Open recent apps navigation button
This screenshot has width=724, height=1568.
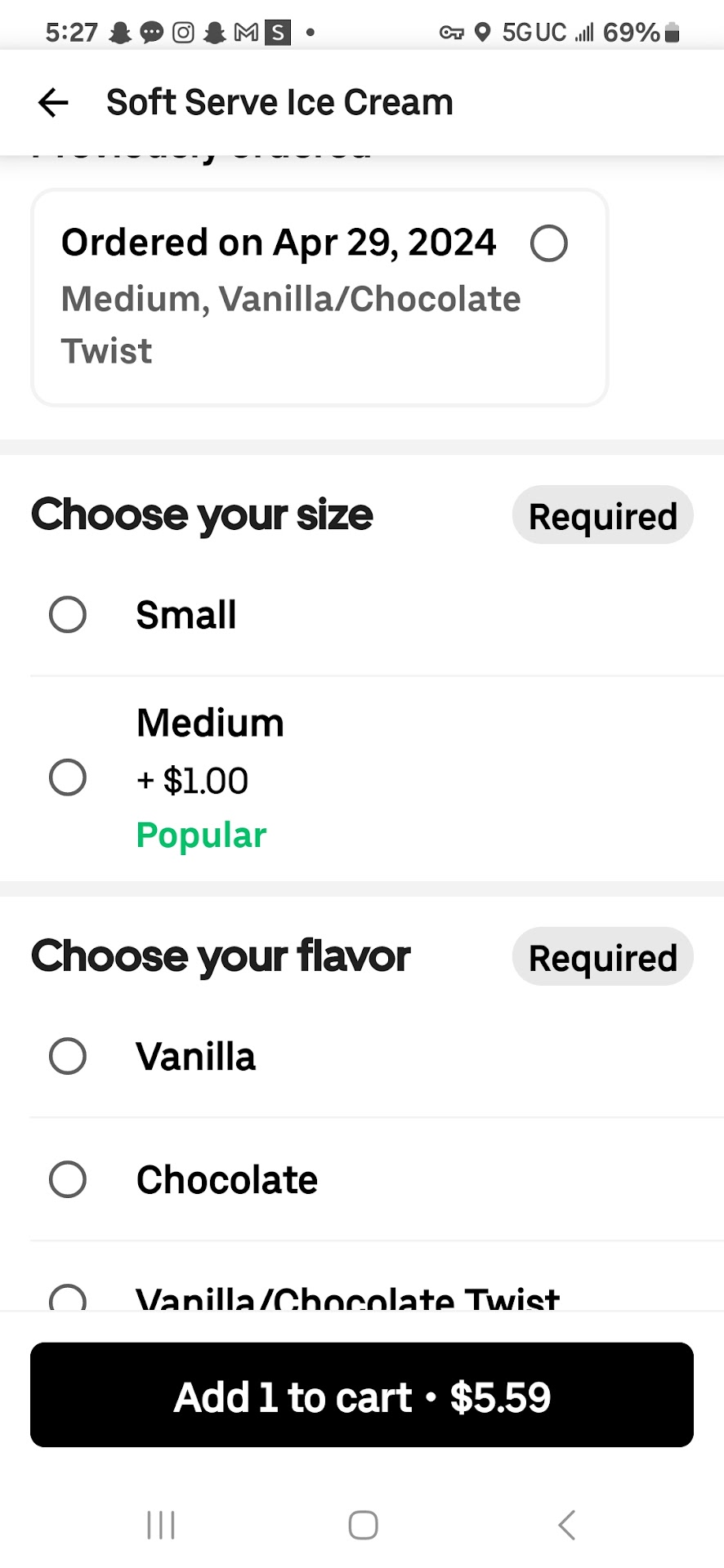tap(161, 1525)
